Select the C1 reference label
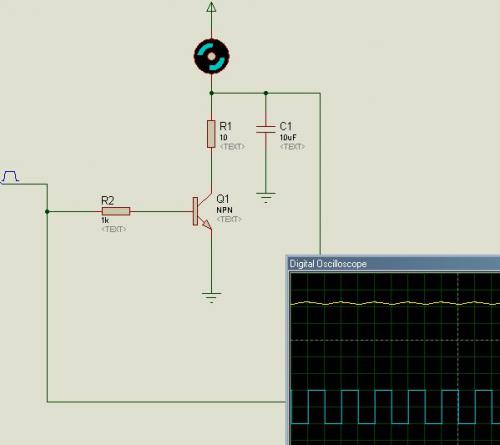Image resolution: width=500 pixels, height=445 pixels. coord(286,126)
